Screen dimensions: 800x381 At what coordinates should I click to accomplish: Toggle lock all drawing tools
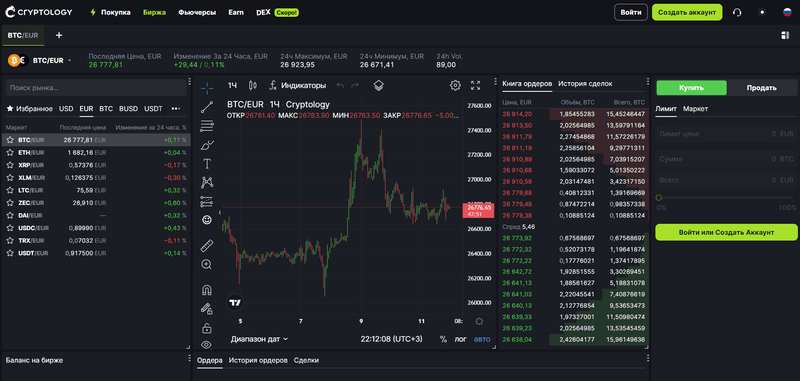point(207,327)
